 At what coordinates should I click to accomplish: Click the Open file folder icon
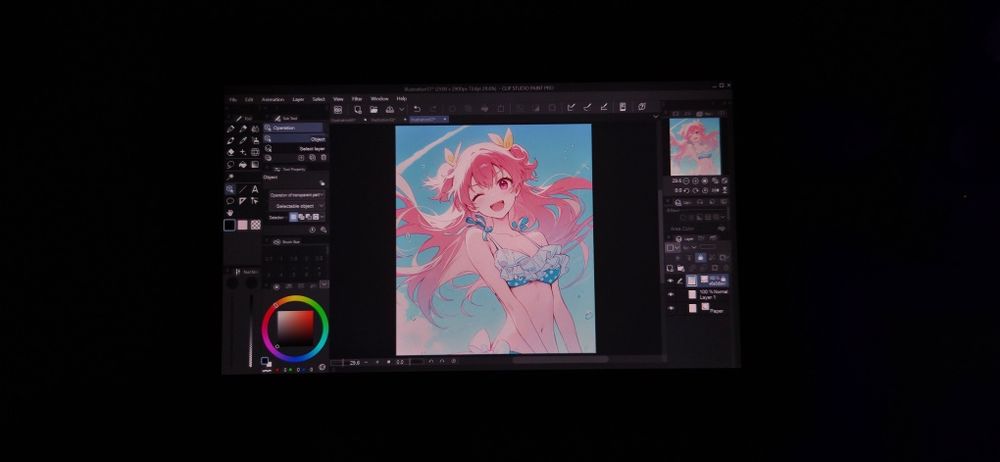(x=374, y=109)
